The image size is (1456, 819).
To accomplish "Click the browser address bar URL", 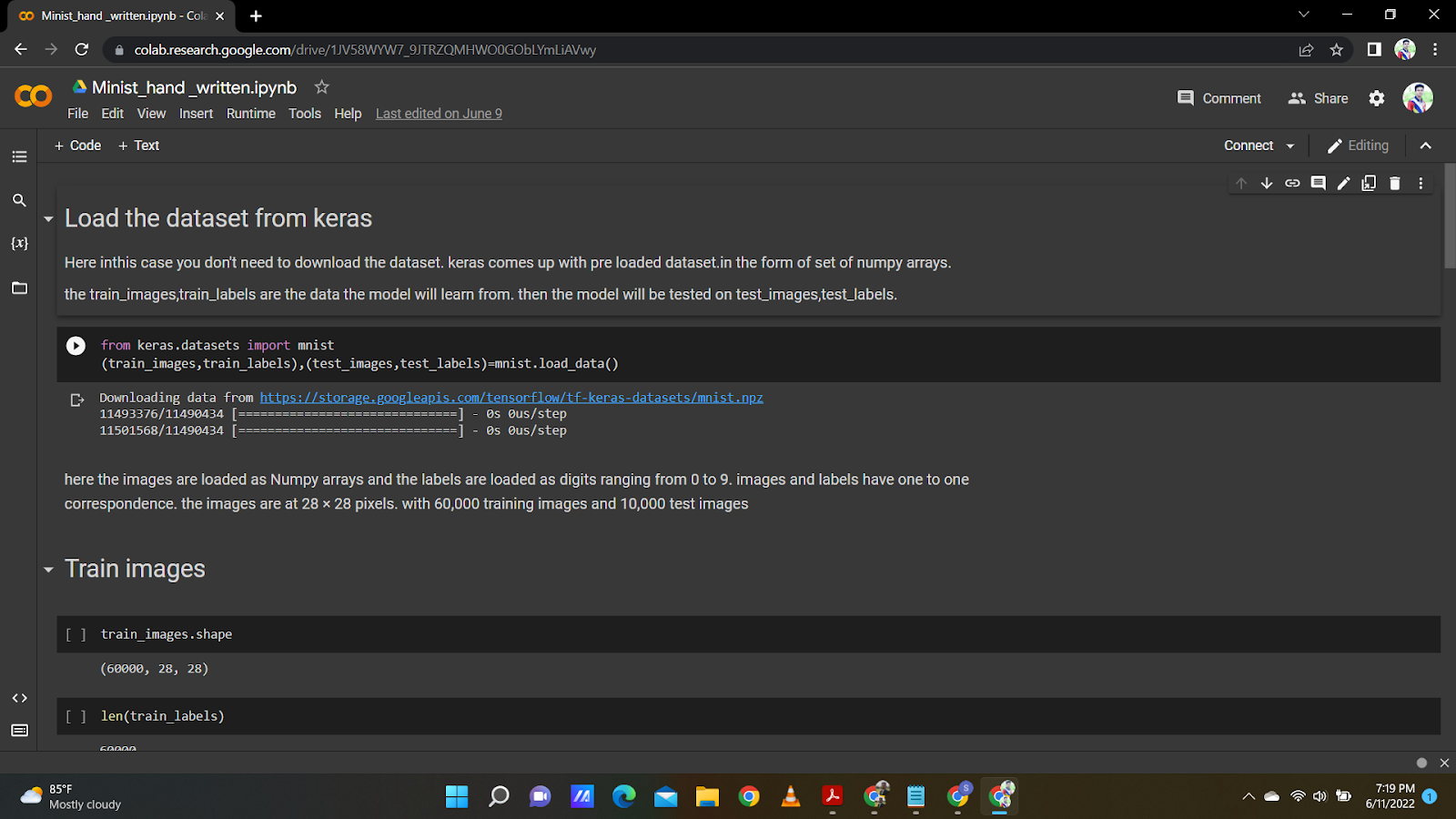I will 365,50.
